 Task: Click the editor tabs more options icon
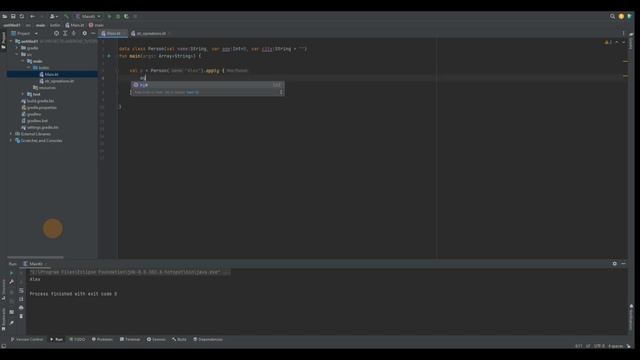[623, 33]
